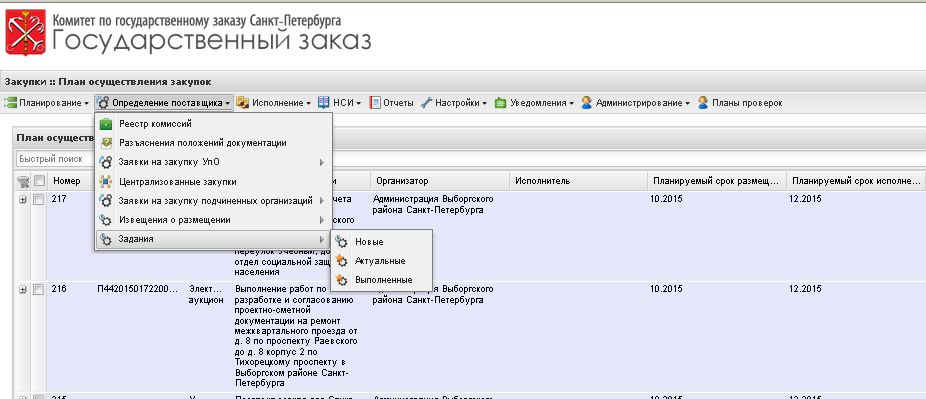Open the Уведомления dropdown menu
The height and width of the screenshot is (399, 926).
pos(534,103)
